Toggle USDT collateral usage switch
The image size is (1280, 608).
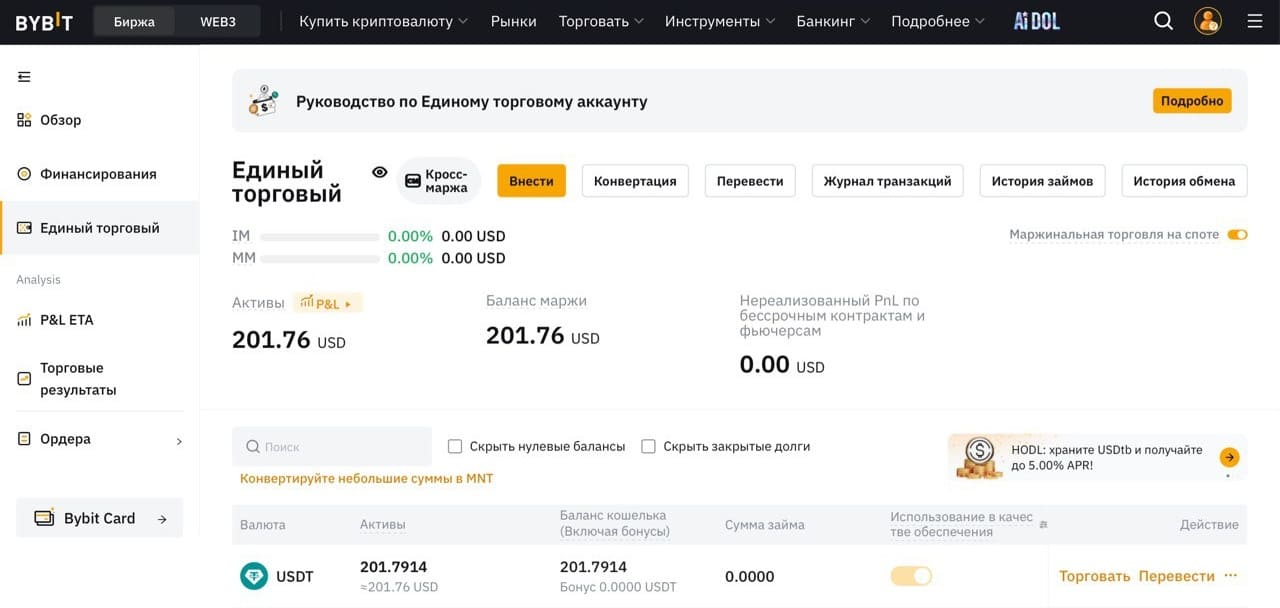point(911,576)
